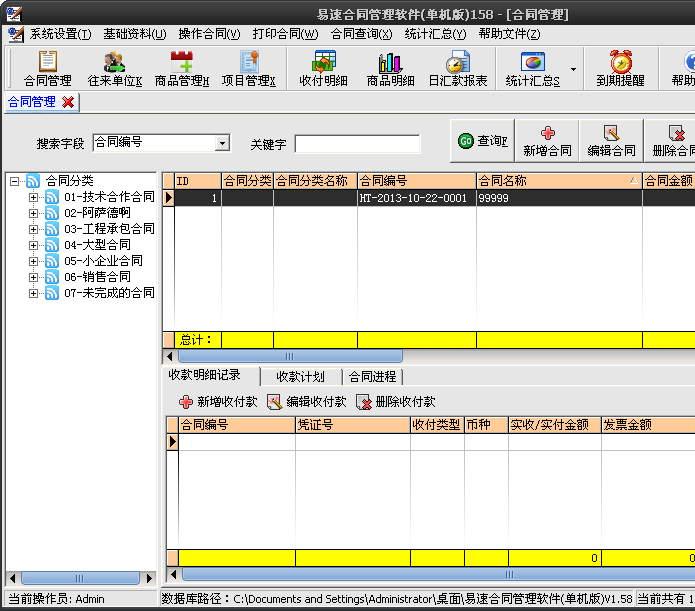This screenshot has width=695, height=611.
Task: Click icon of 01-技术合作合同 node
Action: pyautogui.click(x=52, y=196)
